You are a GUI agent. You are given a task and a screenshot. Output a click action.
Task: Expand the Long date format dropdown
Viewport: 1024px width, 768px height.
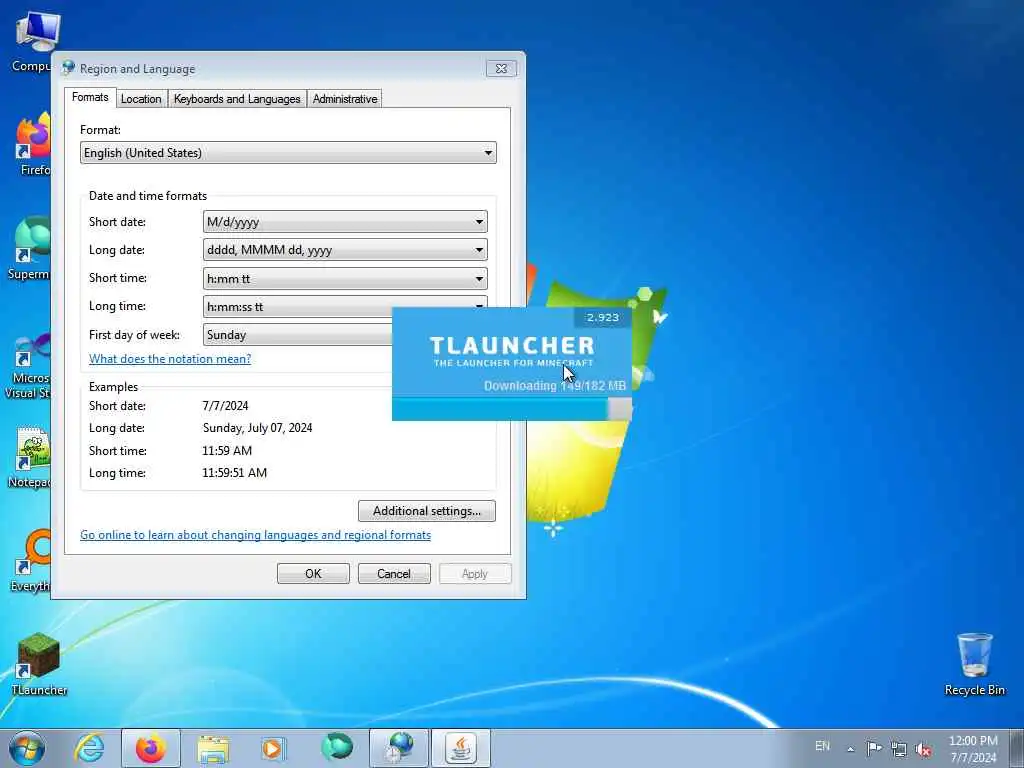tap(345, 249)
